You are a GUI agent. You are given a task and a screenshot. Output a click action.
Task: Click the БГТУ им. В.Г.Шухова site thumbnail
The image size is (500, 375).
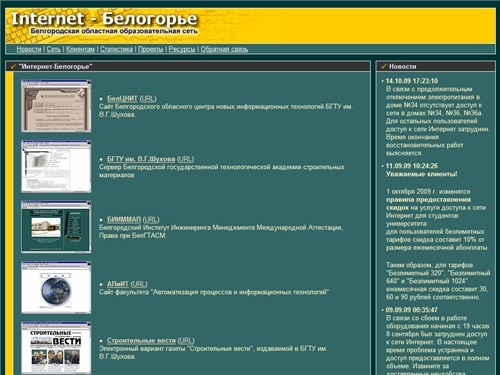pos(56,166)
